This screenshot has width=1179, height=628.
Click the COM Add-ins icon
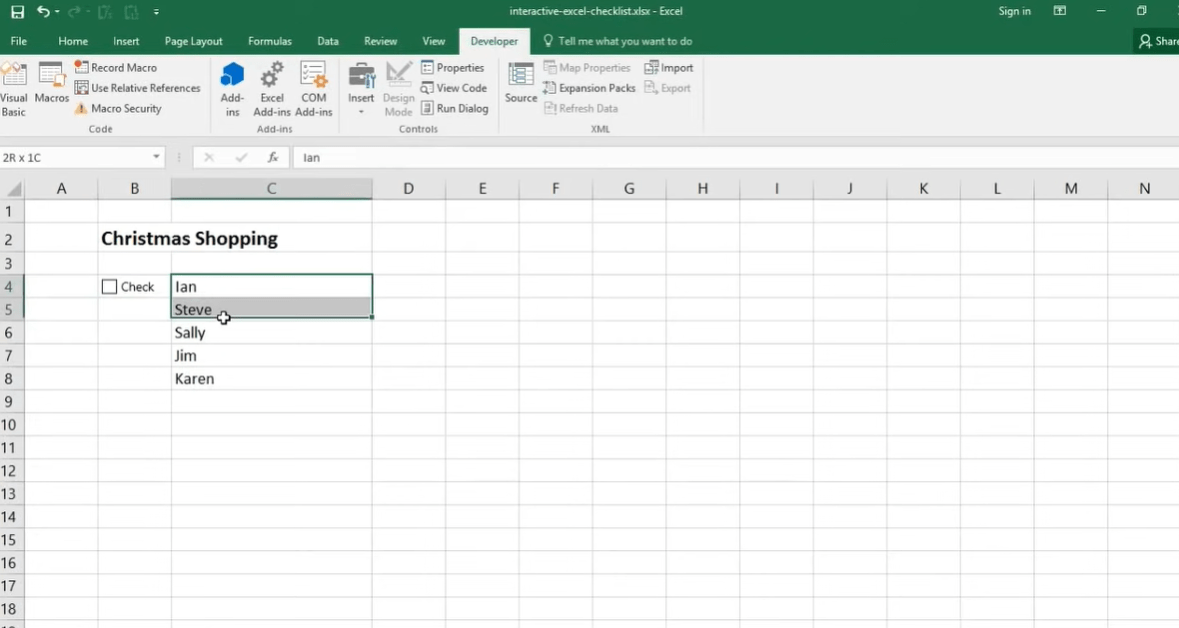pyautogui.click(x=314, y=88)
